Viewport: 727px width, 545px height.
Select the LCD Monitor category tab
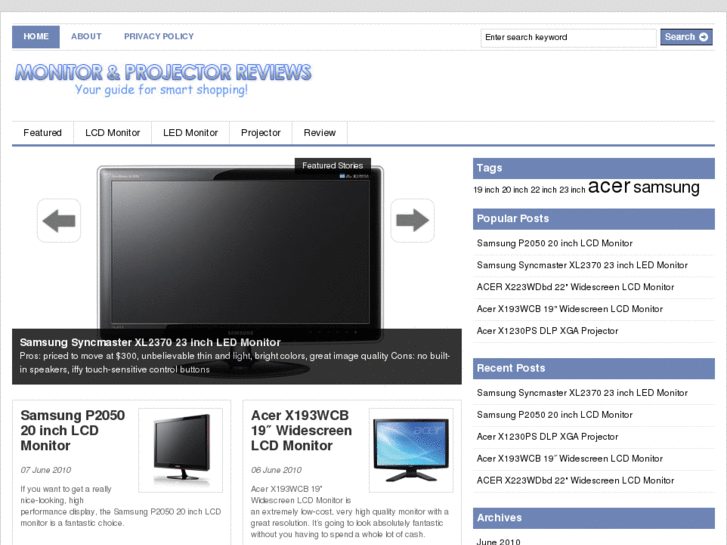(x=113, y=133)
